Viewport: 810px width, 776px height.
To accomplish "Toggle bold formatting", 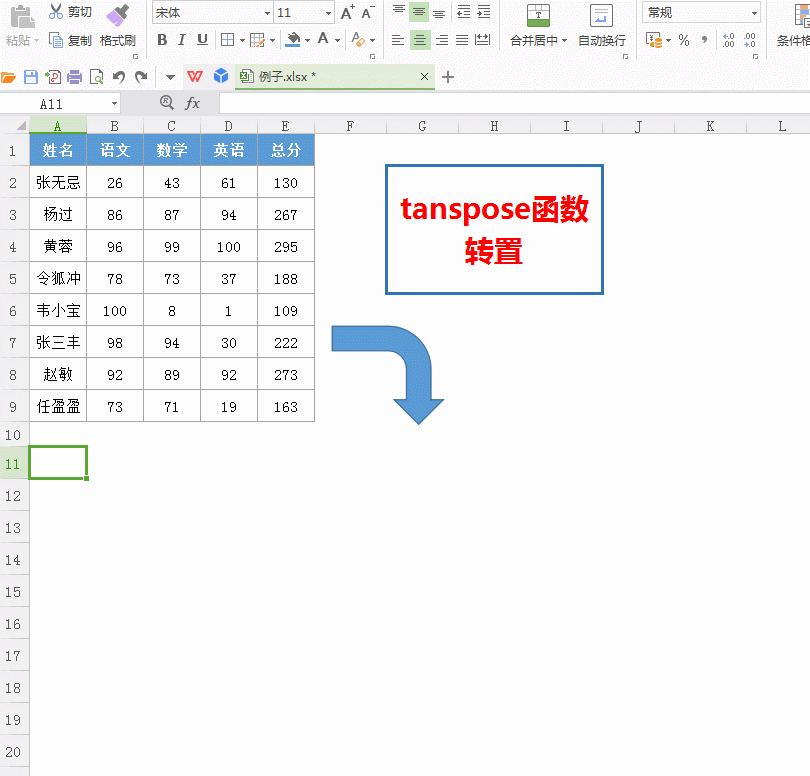I will point(162,40).
